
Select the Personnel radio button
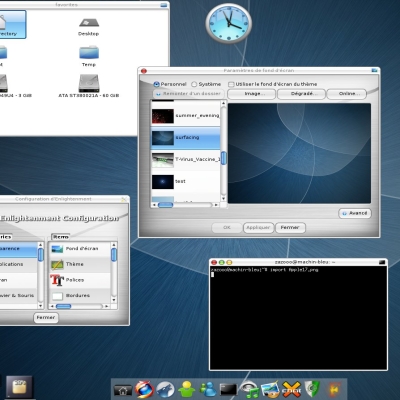(156, 84)
